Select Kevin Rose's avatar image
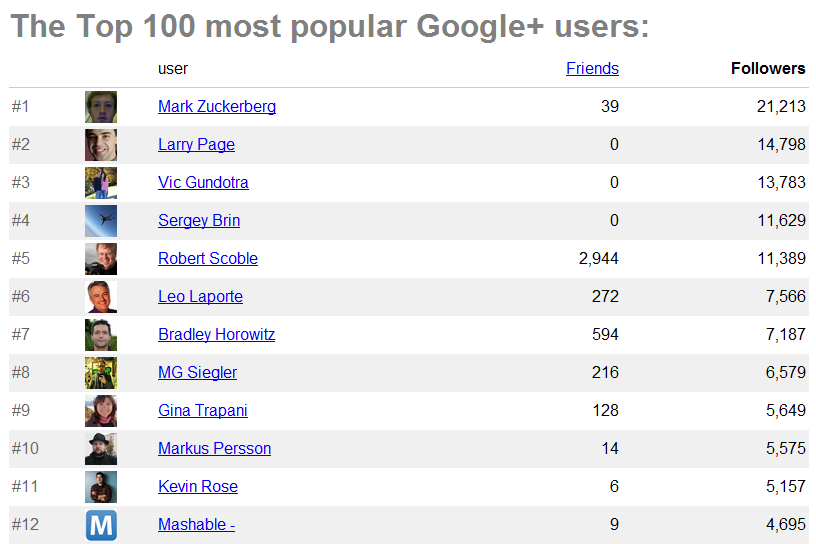Image resolution: width=816 pixels, height=544 pixels. [101, 487]
